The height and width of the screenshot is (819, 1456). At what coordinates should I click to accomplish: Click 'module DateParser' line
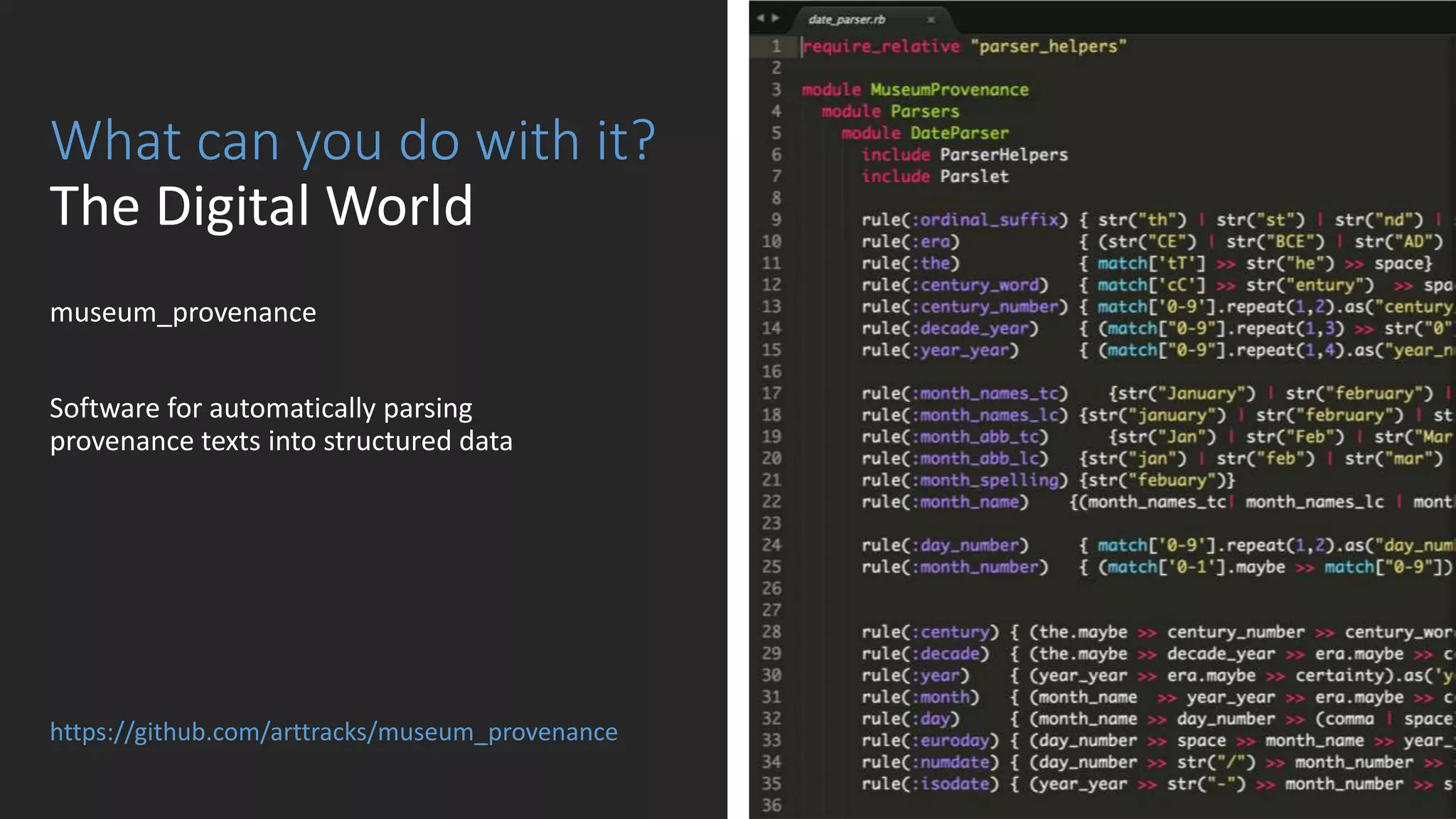(x=925, y=133)
